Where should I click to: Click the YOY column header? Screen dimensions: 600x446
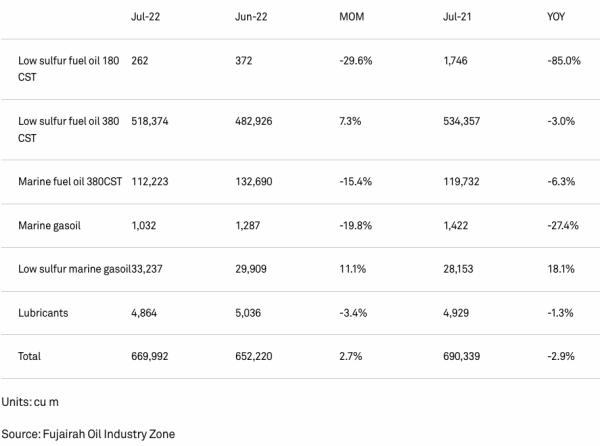coord(556,17)
